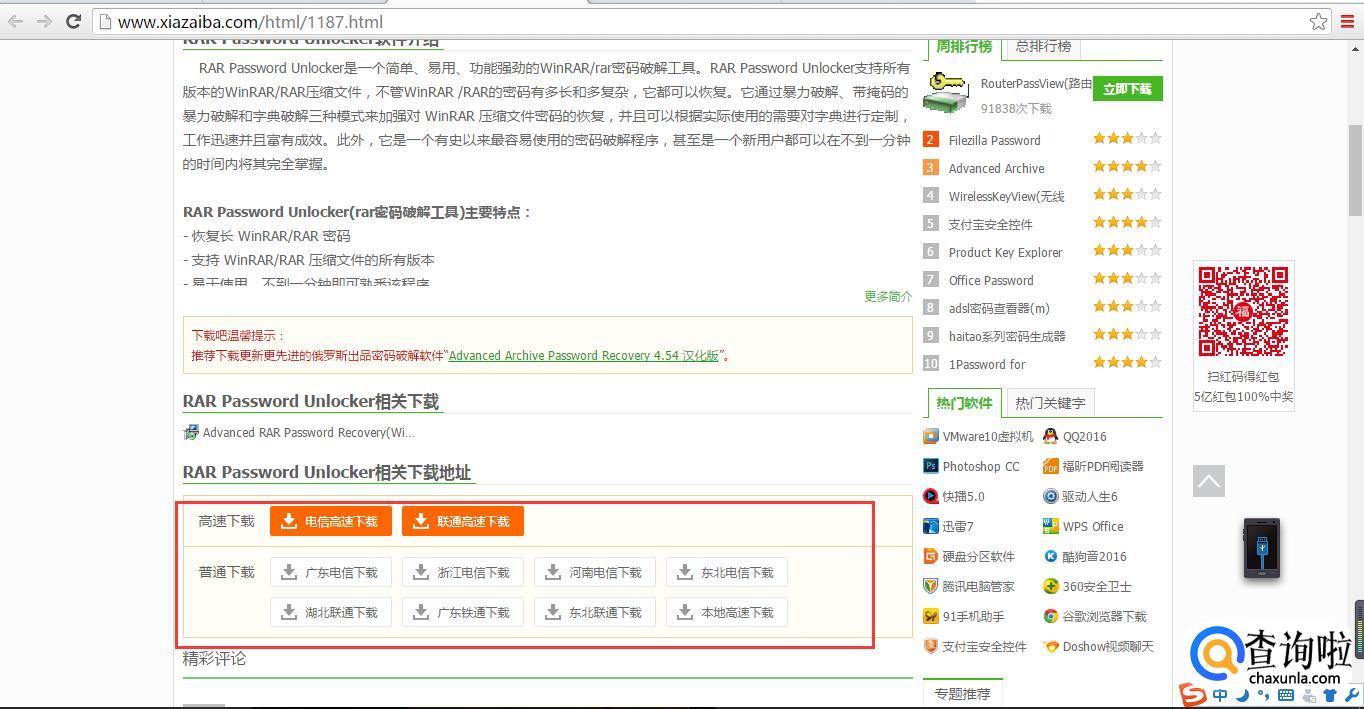Viewport: 1364px width, 709px height.
Task: Open the Sogou soft keyboard icon
Action: point(1286,696)
